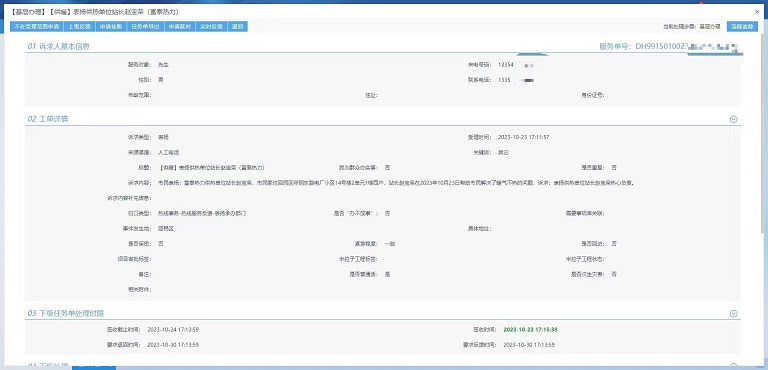Click the 不在受理范围申请 button
768x370 pixels.
coord(37,26)
